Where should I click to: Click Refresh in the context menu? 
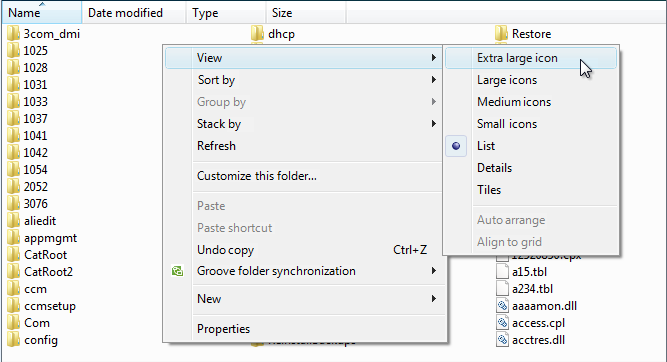click(x=305, y=146)
